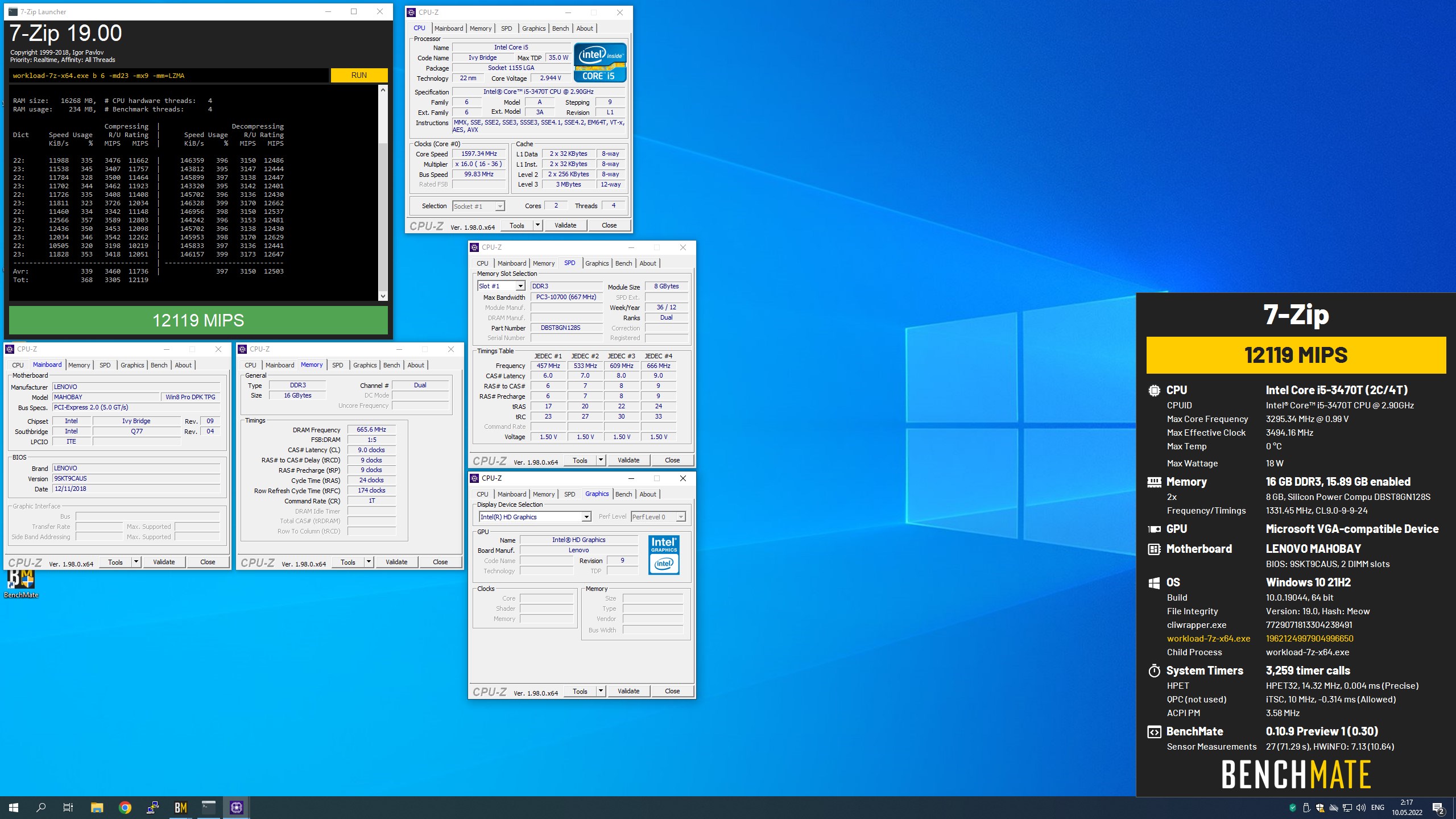
Task: Click Validate button in SPD window
Action: (x=628, y=460)
